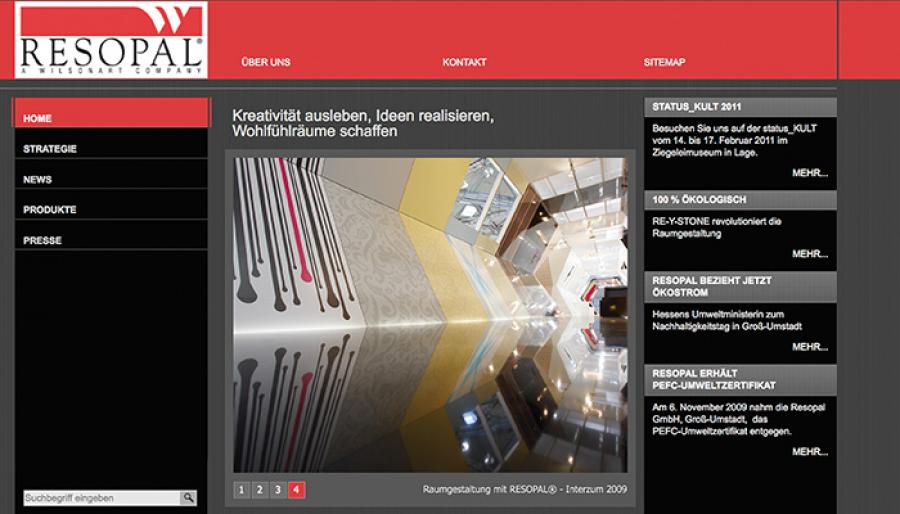
Task: Click the main slideshow image
Action: pos(430,315)
